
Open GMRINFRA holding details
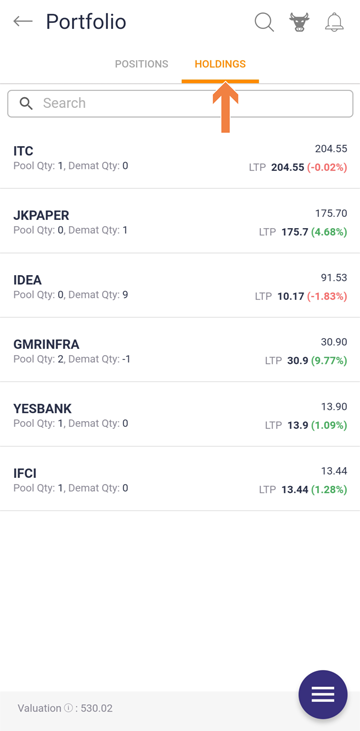pyautogui.click(x=180, y=350)
